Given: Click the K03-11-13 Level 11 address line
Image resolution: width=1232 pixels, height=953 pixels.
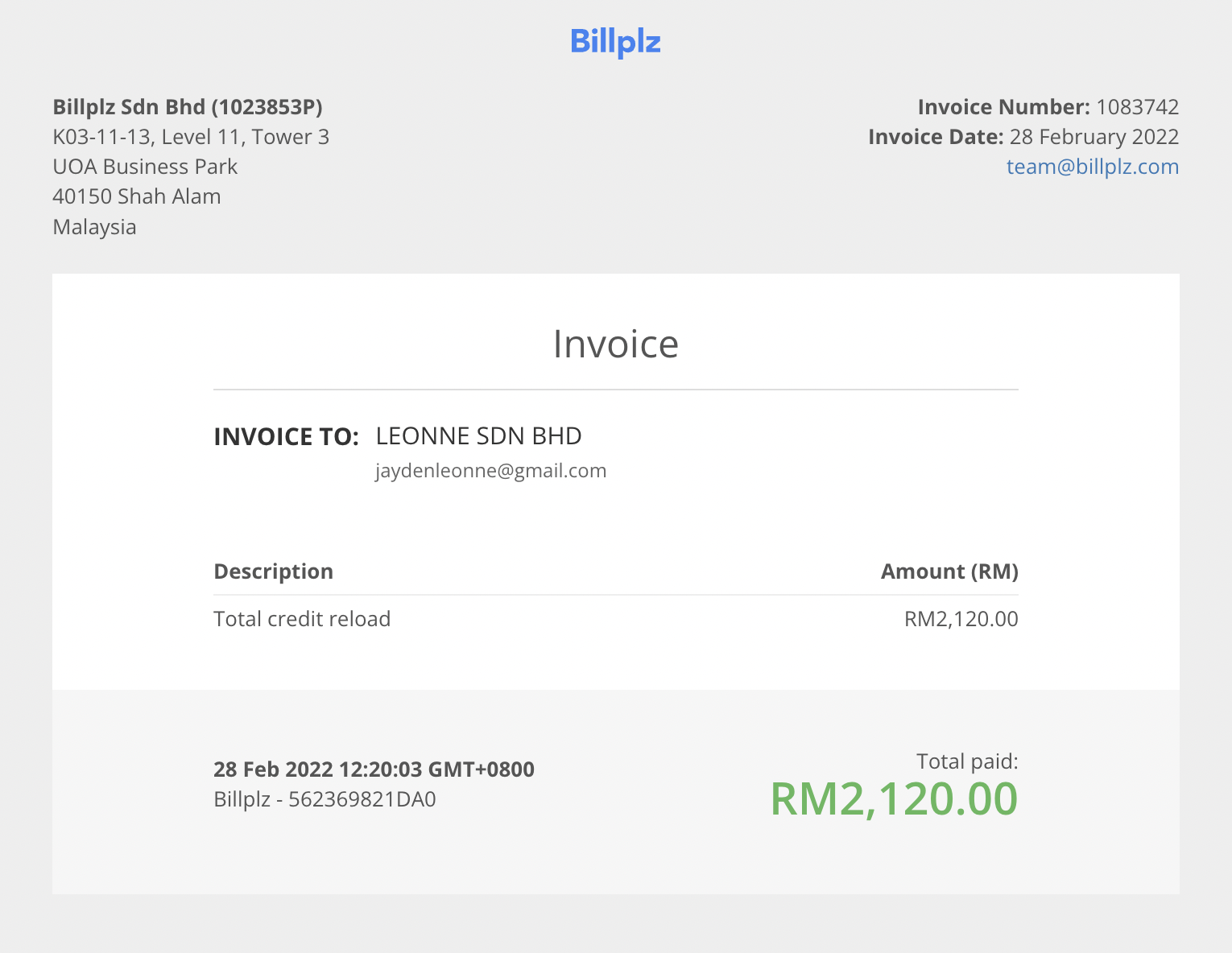Looking at the screenshot, I should click(191, 137).
